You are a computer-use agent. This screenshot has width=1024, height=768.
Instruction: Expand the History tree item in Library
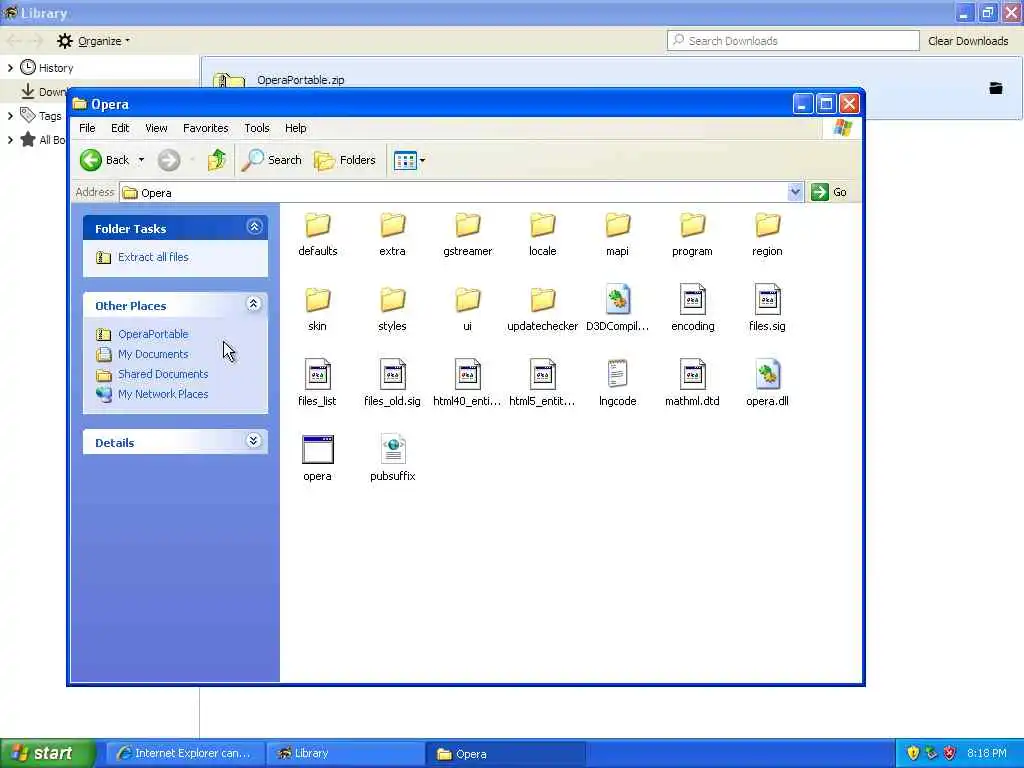tap(10, 68)
